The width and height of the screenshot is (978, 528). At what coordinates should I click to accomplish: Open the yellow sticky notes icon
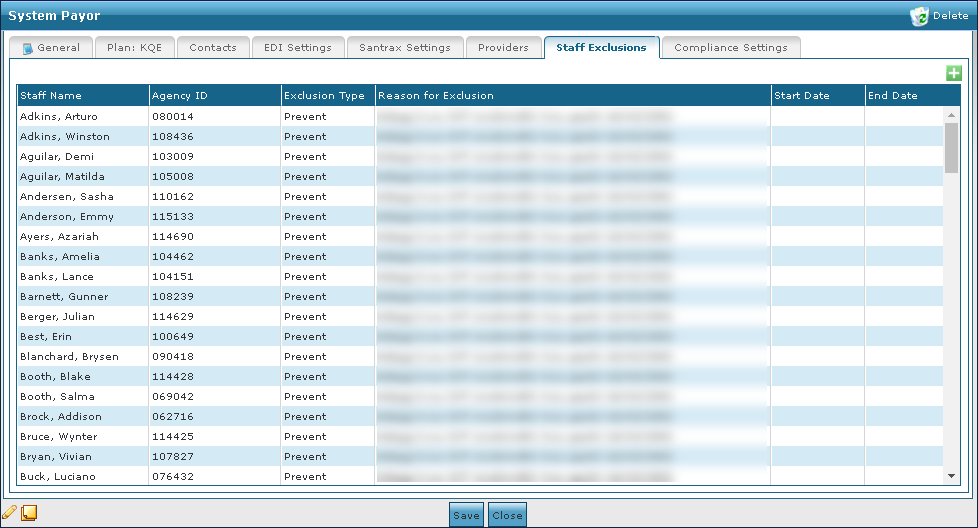[x=29, y=514]
